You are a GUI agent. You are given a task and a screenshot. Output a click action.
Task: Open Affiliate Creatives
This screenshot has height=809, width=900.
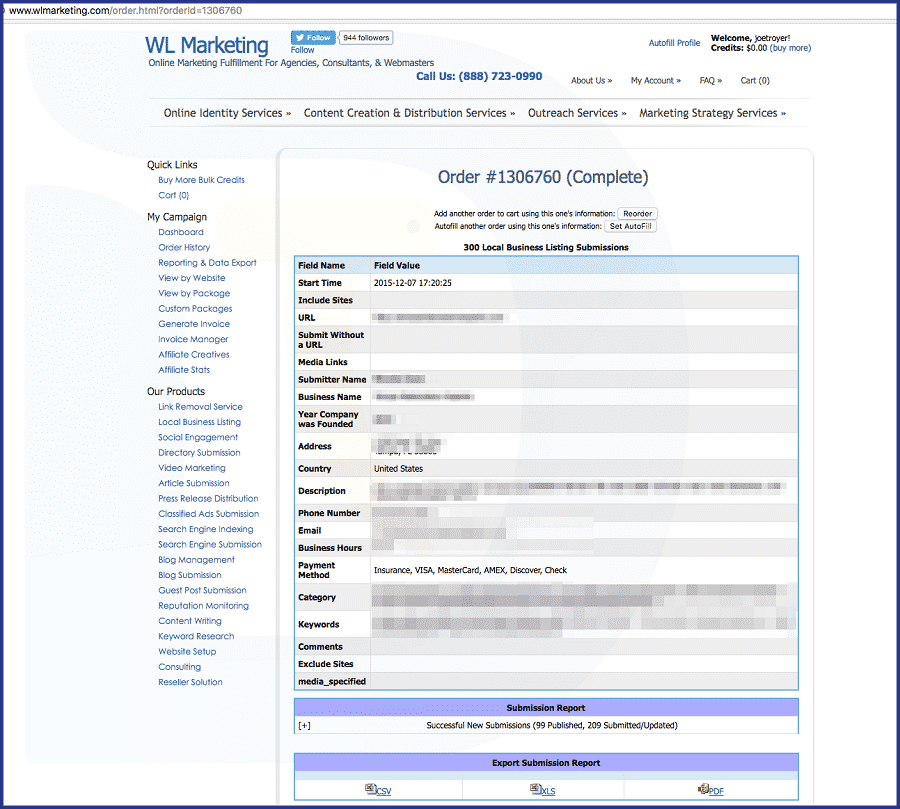[x=194, y=355]
